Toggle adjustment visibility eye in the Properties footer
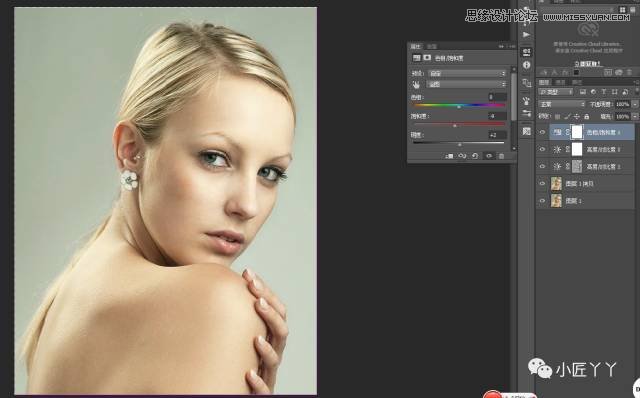The height and width of the screenshot is (398, 640). 489,156
